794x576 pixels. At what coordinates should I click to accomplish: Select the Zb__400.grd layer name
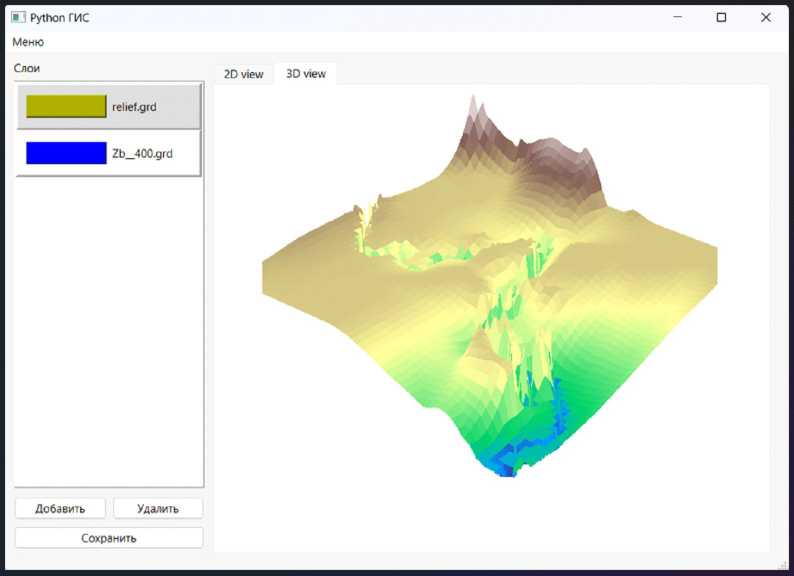click(142, 154)
